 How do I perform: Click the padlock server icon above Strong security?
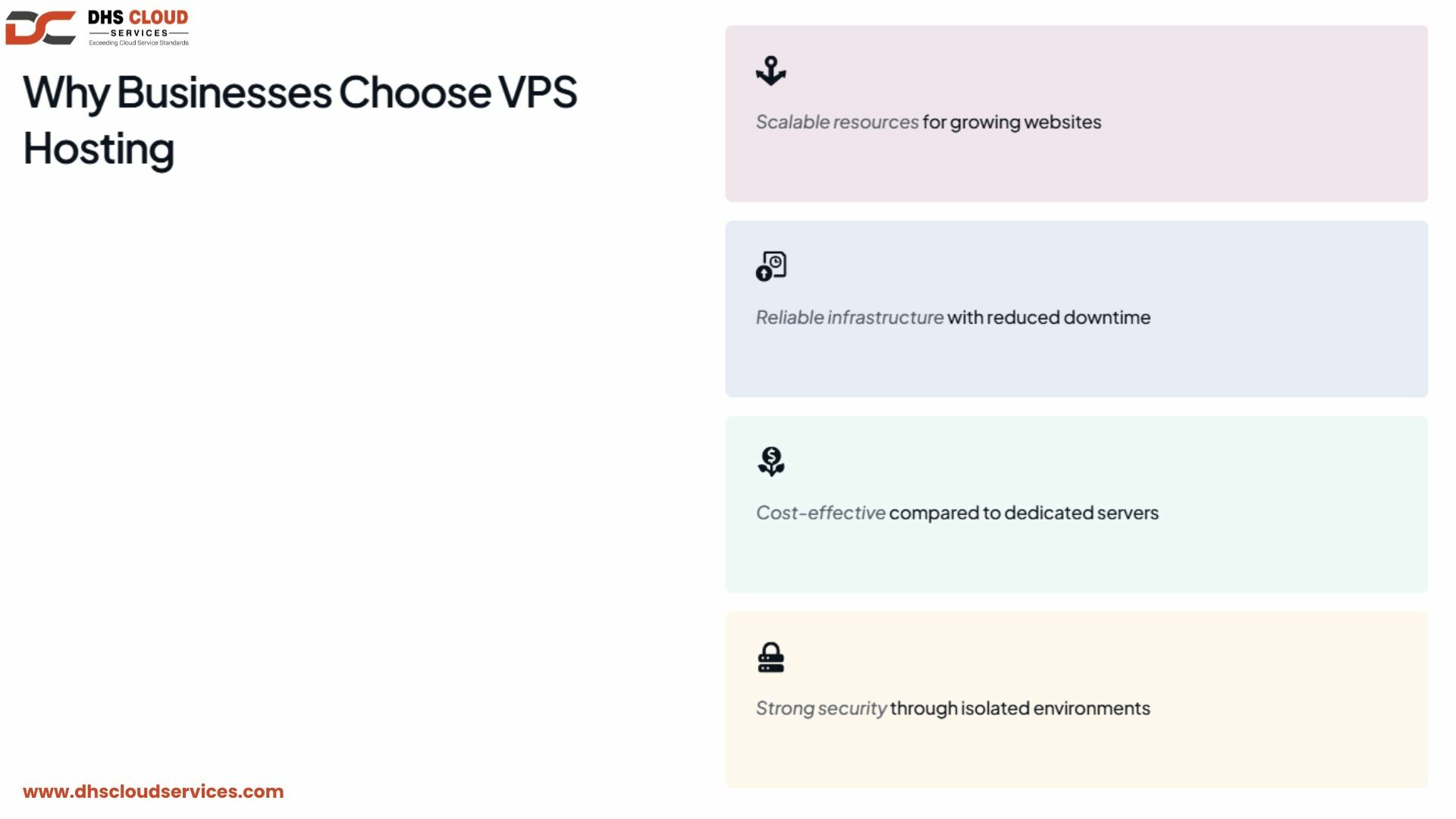pyautogui.click(x=770, y=657)
